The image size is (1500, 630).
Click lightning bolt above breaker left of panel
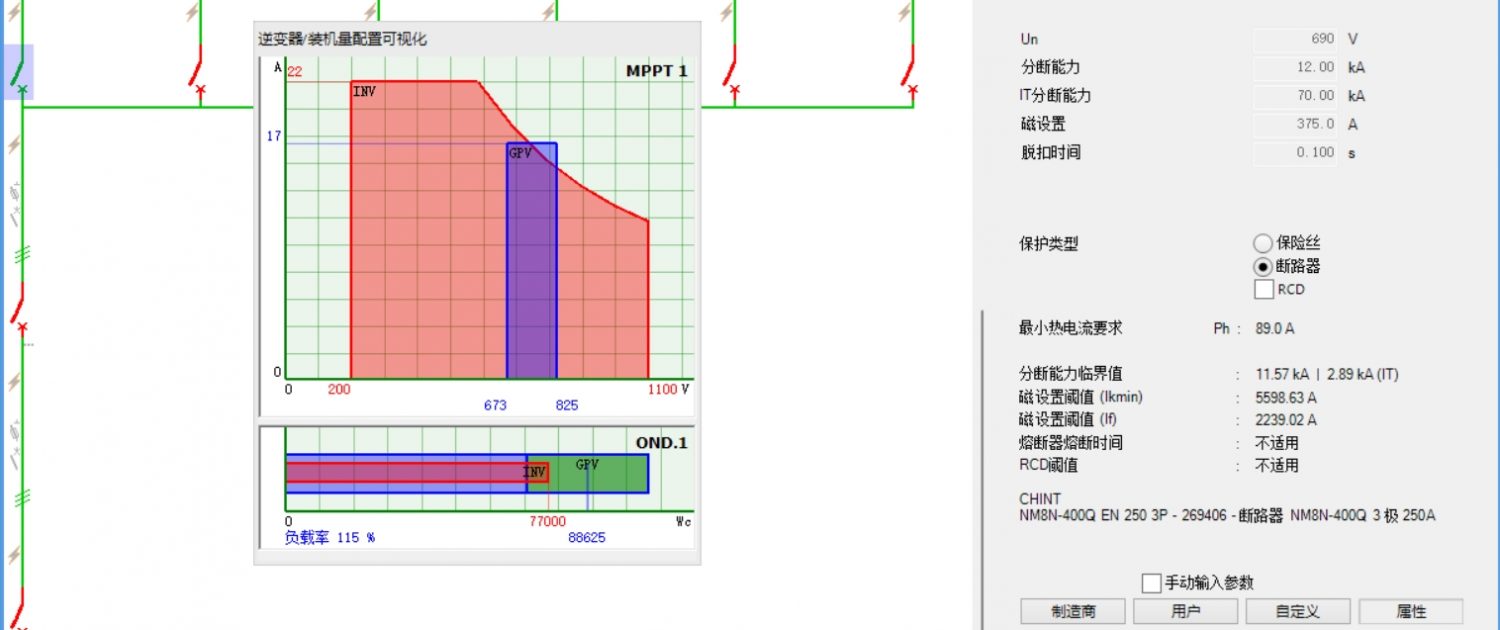pyautogui.click(x=194, y=13)
